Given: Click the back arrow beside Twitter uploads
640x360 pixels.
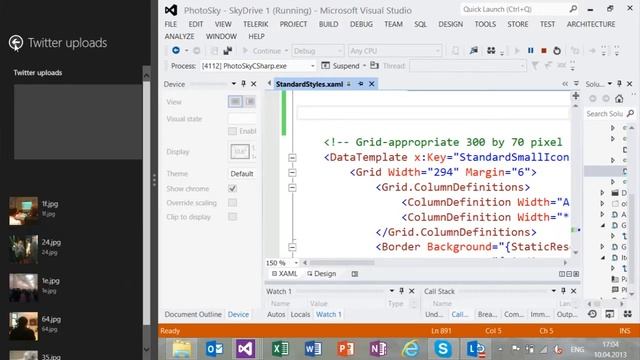Looking at the screenshot, I should [x=16, y=42].
